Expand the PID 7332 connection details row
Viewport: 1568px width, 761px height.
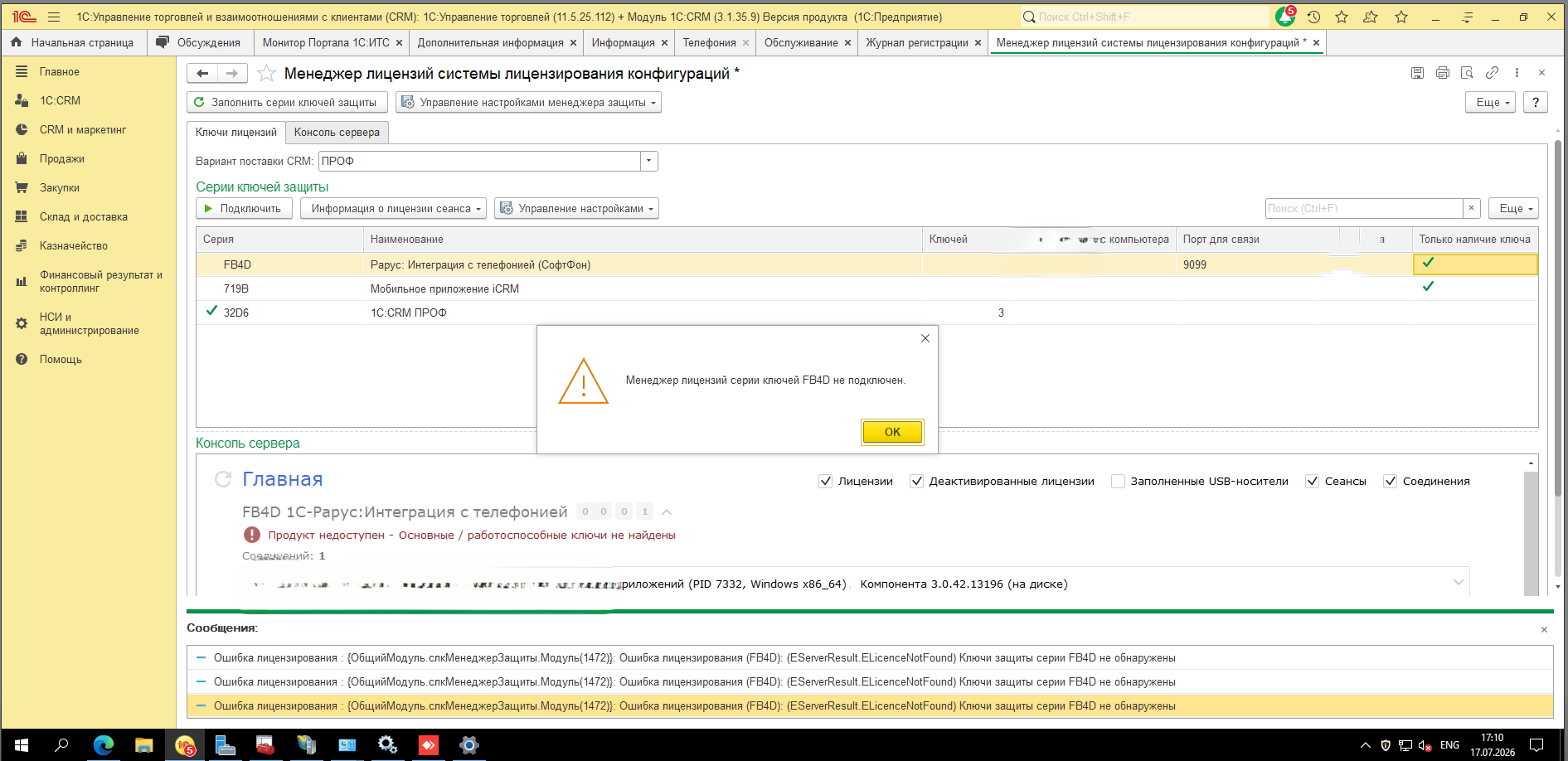tap(1458, 583)
